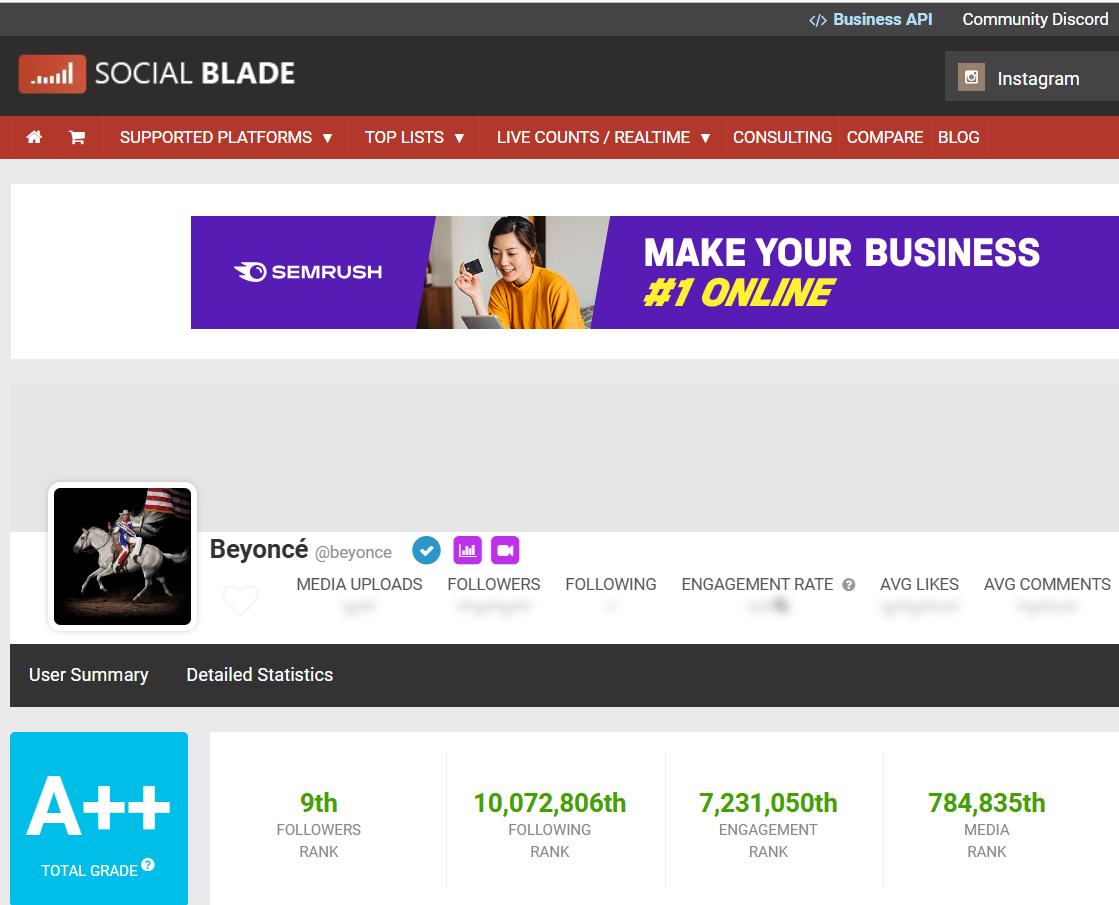Screen dimensions: 1119x905
Task: Click the purple video camera icon
Action: (x=505, y=550)
